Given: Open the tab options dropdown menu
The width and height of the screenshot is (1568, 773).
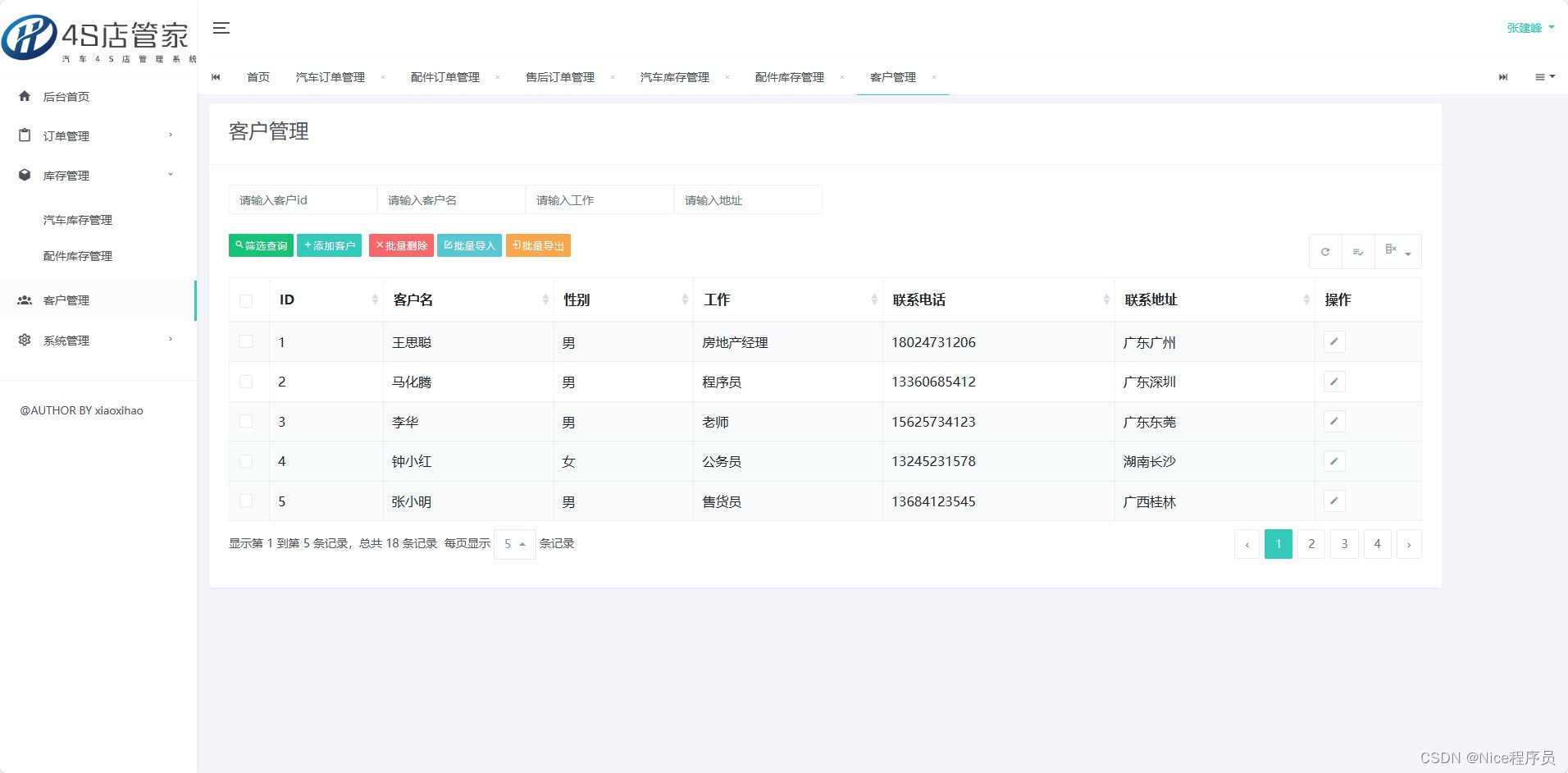Looking at the screenshot, I should tap(1545, 77).
